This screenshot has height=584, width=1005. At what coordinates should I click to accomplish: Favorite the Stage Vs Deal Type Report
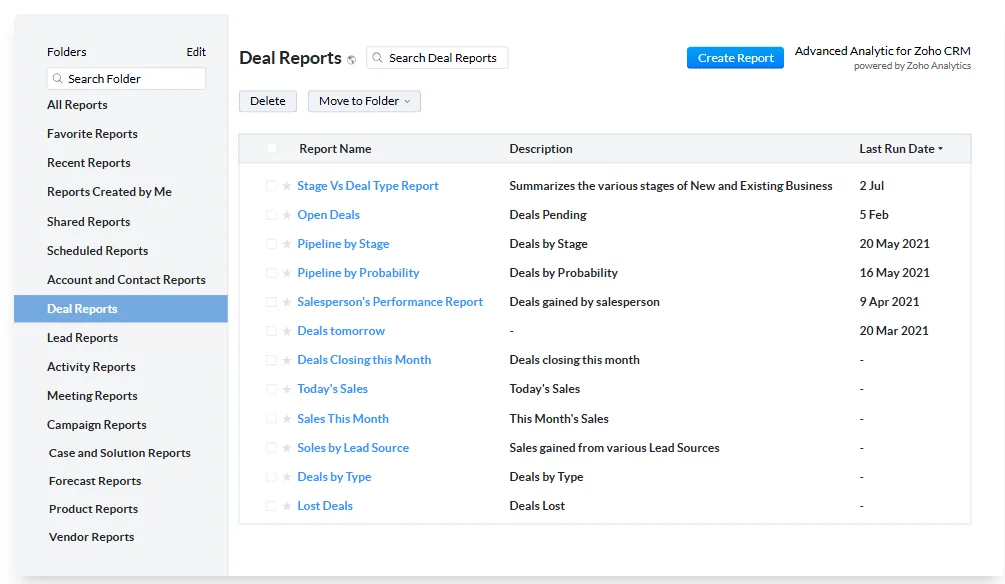coord(286,186)
